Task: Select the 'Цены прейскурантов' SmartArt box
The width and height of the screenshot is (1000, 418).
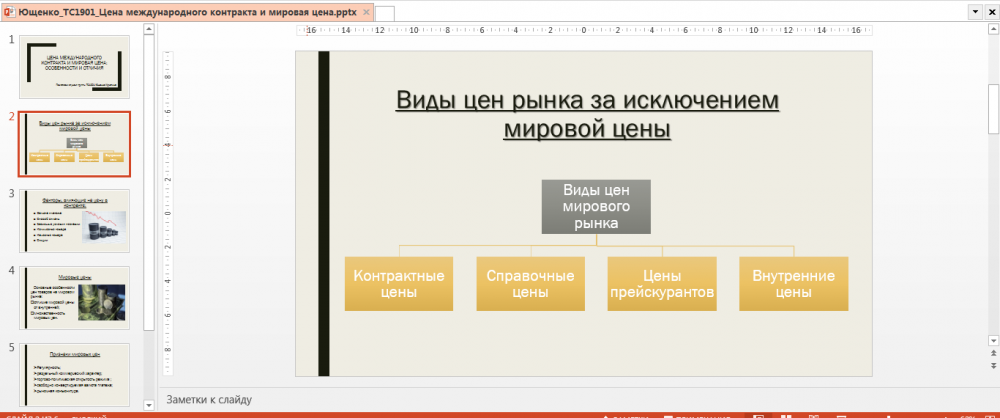Action: click(662, 284)
